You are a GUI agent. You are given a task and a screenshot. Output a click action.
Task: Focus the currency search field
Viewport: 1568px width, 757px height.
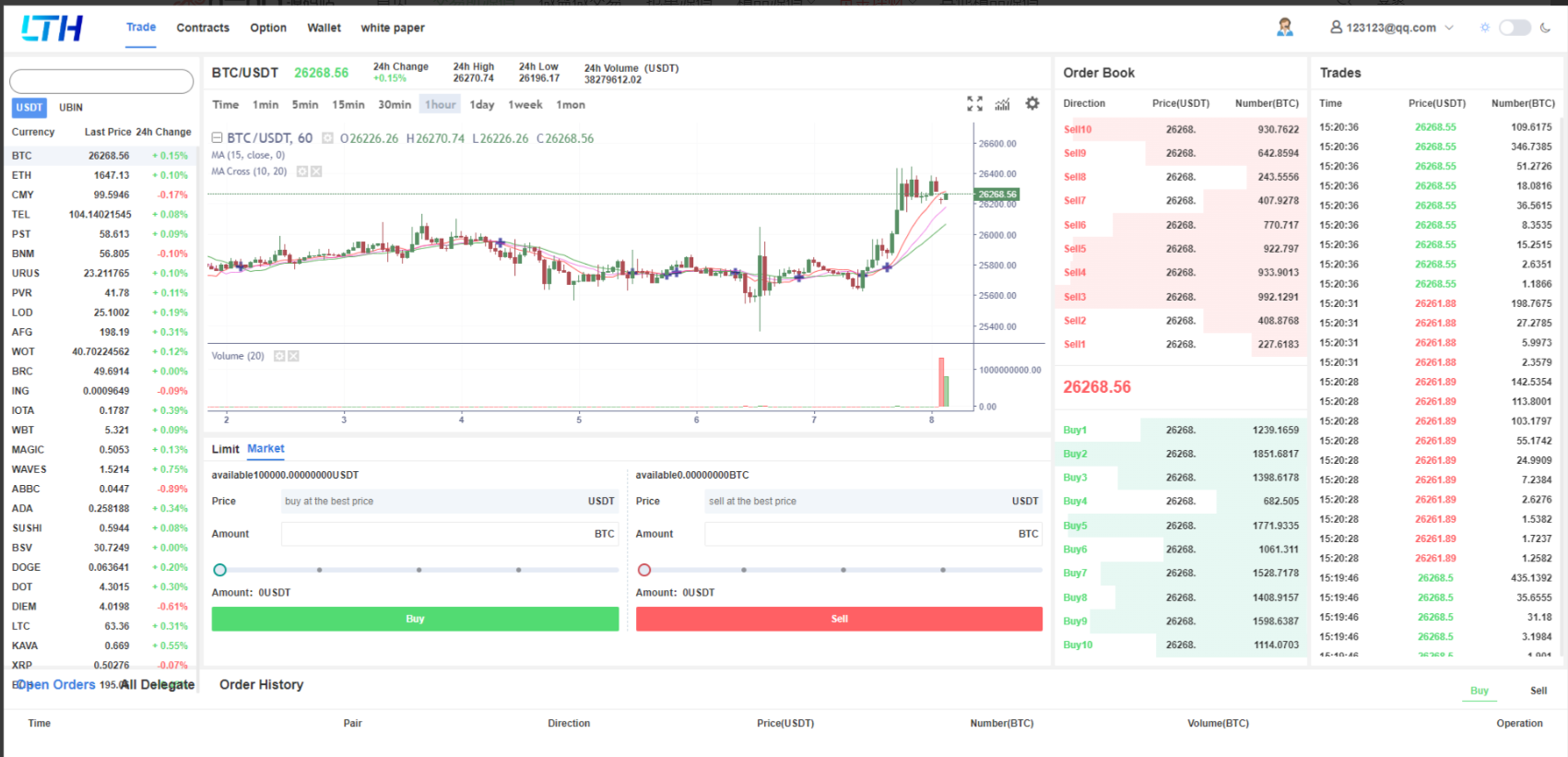tap(101, 82)
